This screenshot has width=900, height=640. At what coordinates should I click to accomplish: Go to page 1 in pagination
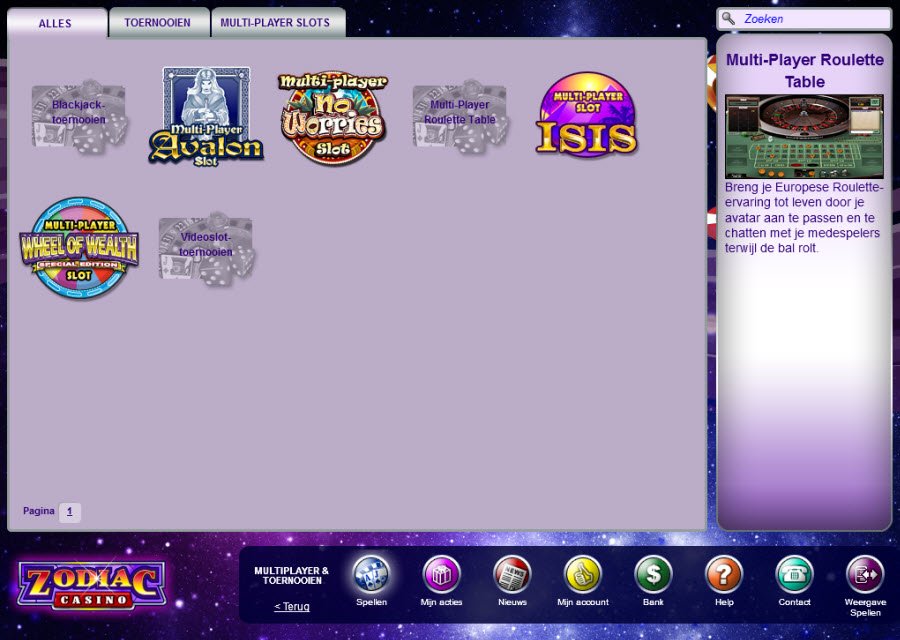pos(69,512)
